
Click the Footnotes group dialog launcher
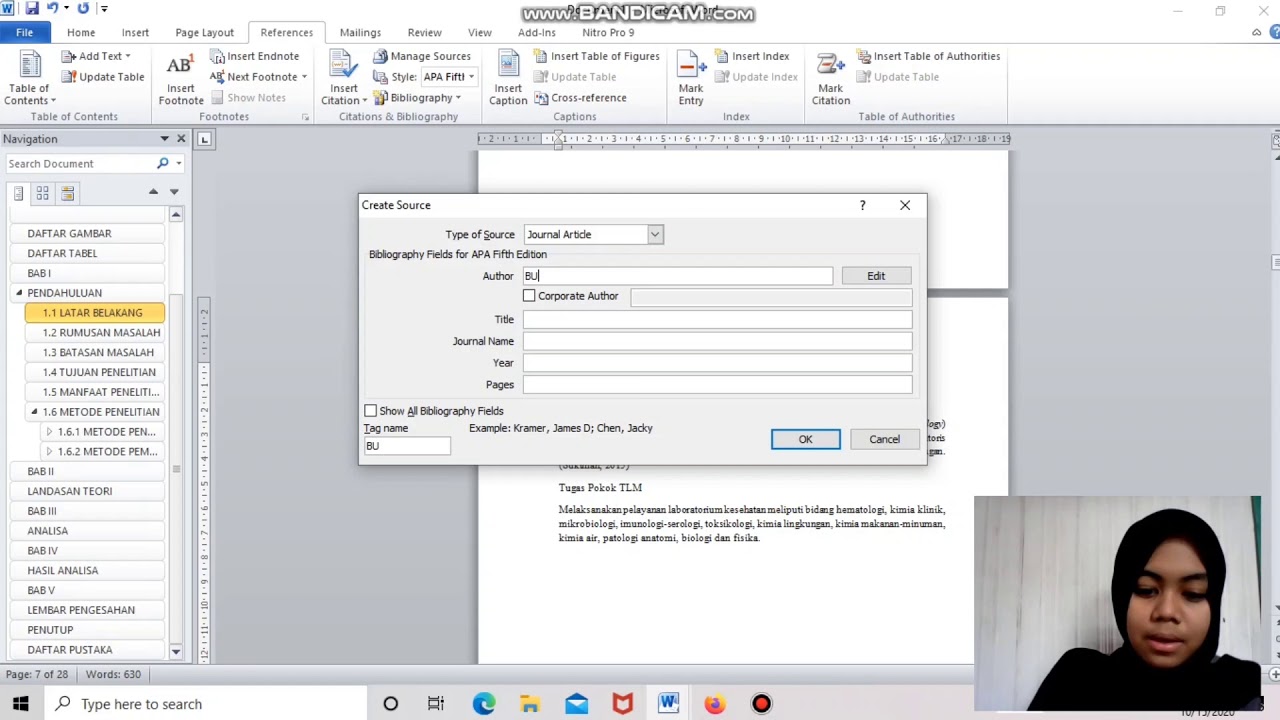pos(305,117)
